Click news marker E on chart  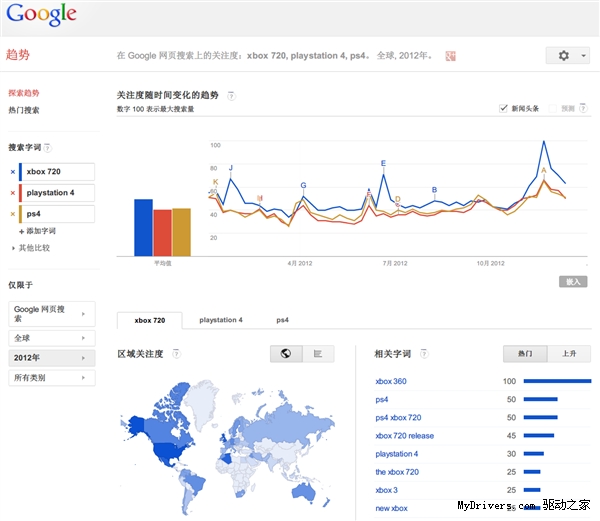tap(383, 163)
